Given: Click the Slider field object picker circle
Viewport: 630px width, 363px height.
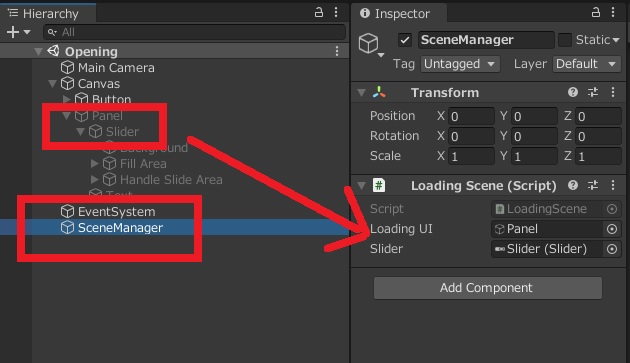Looking at the screenshot, I should tap(612, 249).
